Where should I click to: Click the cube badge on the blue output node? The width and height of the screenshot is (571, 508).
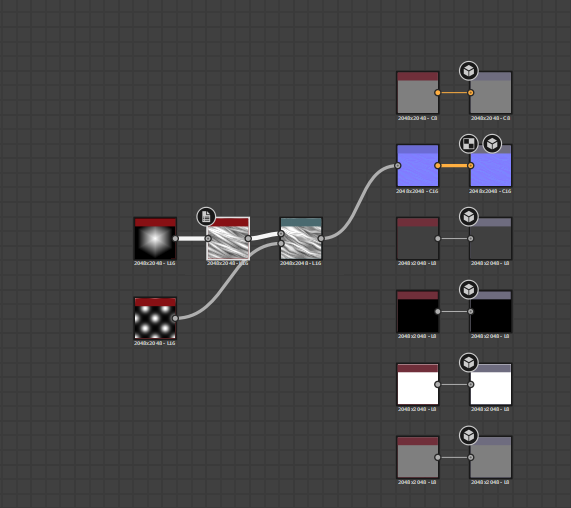point(492,144)
